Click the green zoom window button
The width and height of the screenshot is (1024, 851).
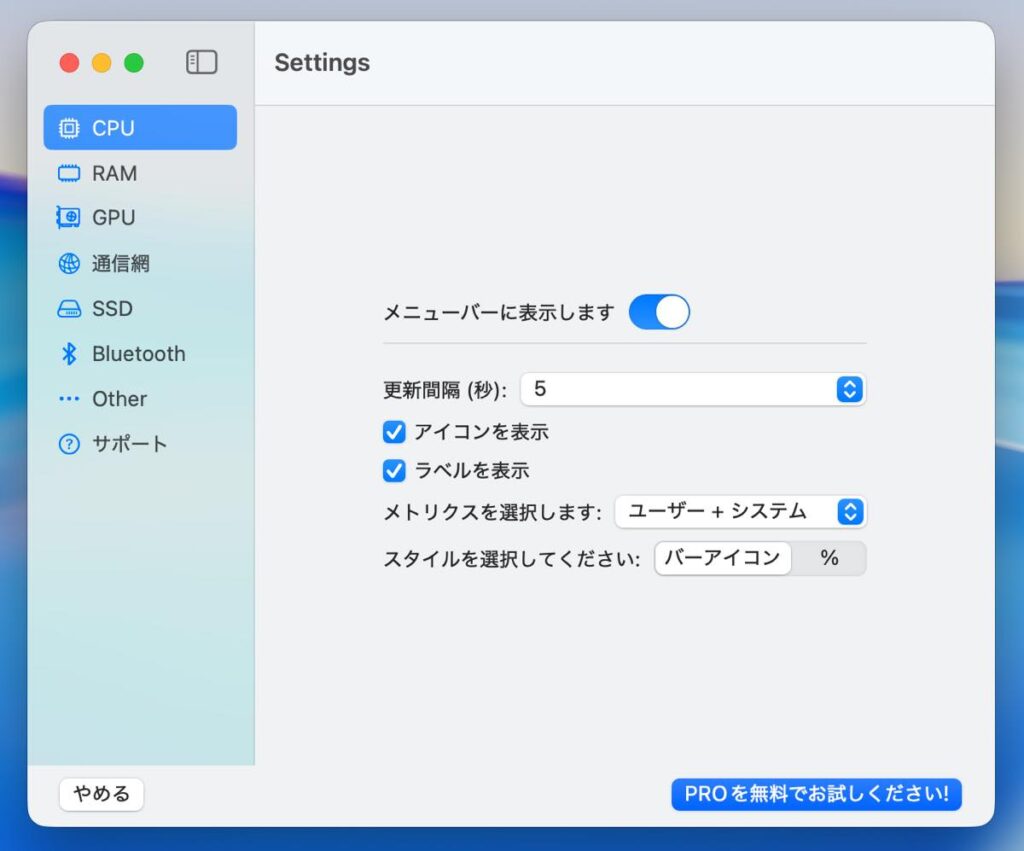134,63
